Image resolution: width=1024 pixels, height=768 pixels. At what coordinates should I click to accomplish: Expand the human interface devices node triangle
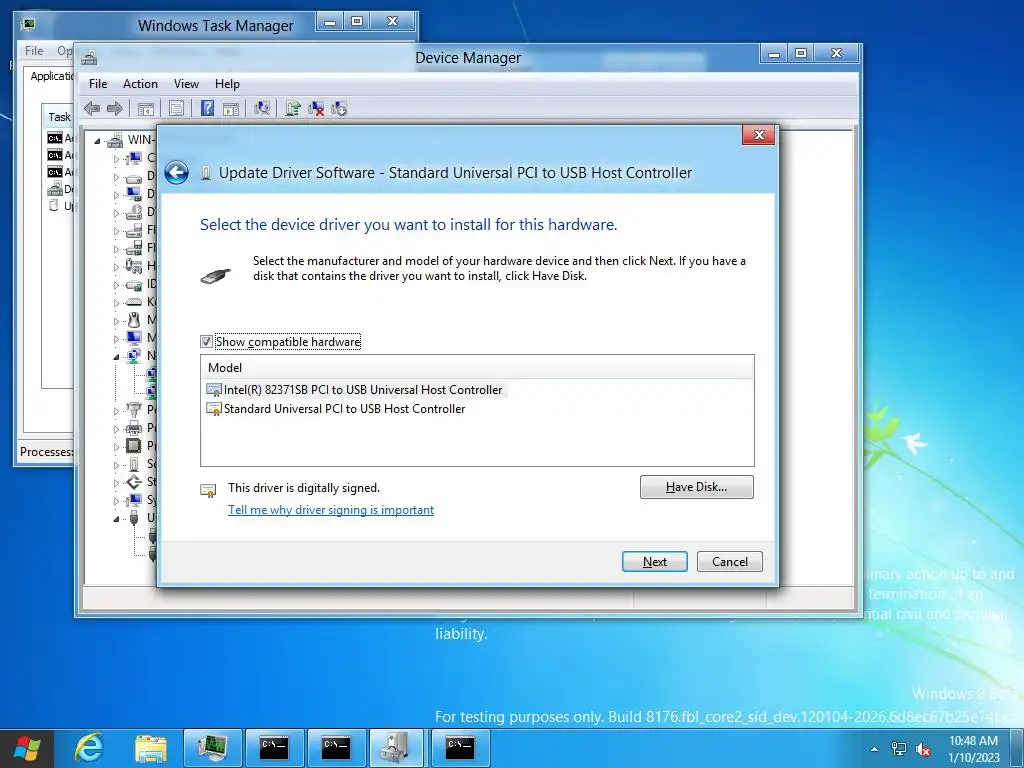116,267
